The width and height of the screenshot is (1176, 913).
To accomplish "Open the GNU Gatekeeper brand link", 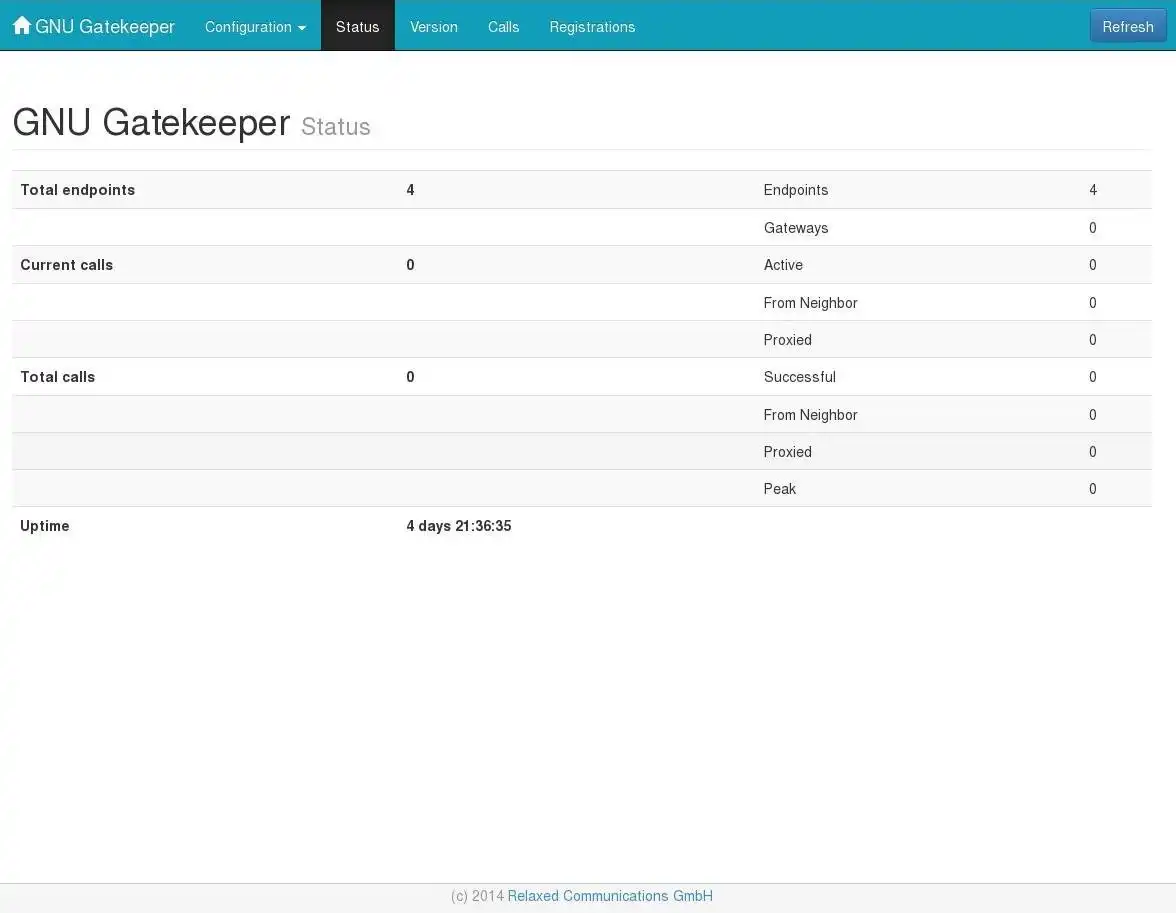I will pos(94,26).
